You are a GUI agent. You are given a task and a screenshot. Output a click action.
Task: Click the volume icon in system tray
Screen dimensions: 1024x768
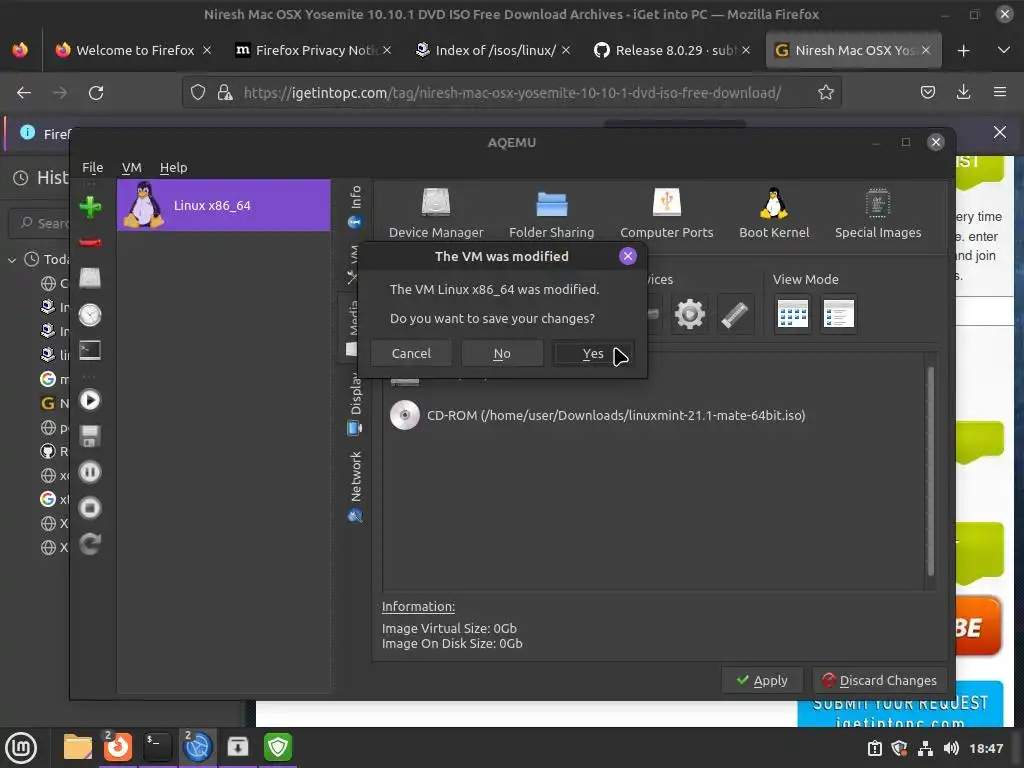click(951, 748)
